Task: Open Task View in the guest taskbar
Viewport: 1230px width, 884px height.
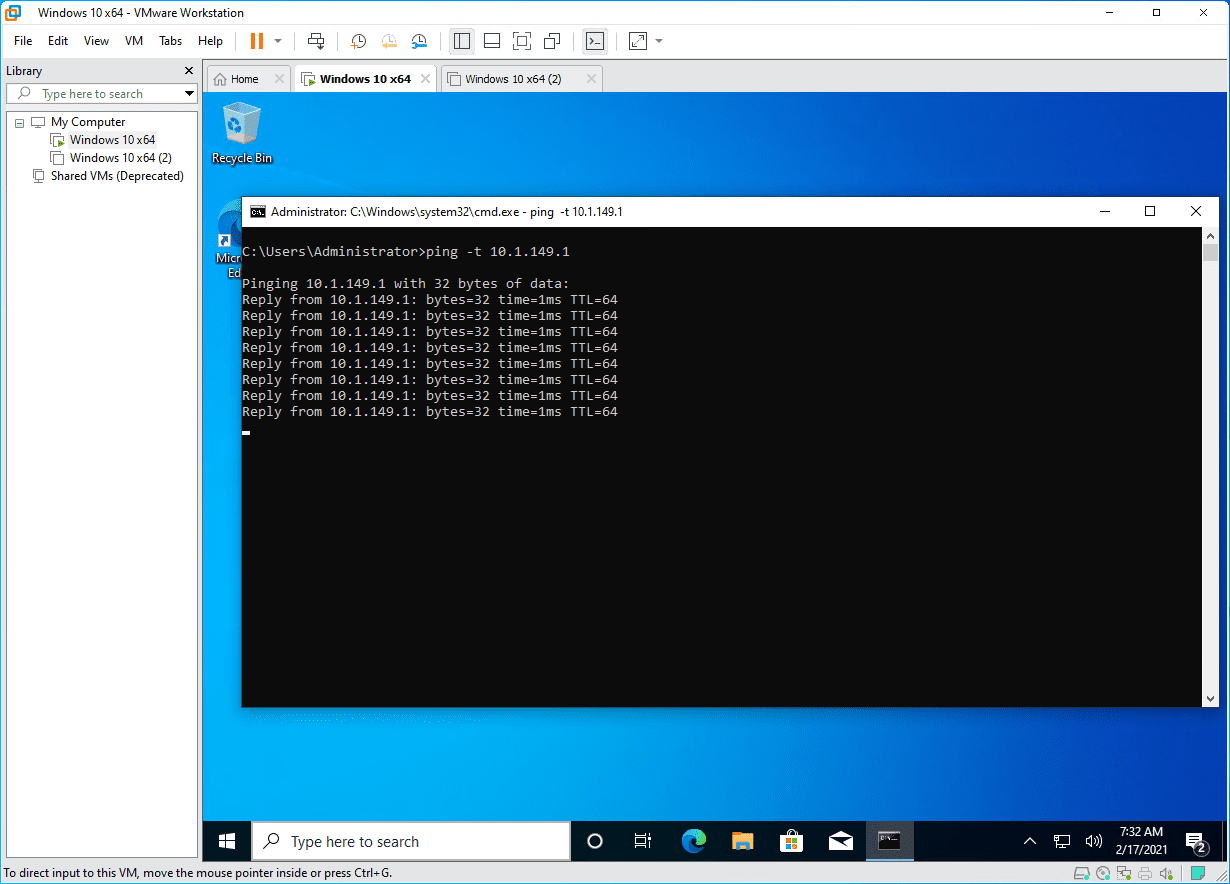Action: click(643, 841)
